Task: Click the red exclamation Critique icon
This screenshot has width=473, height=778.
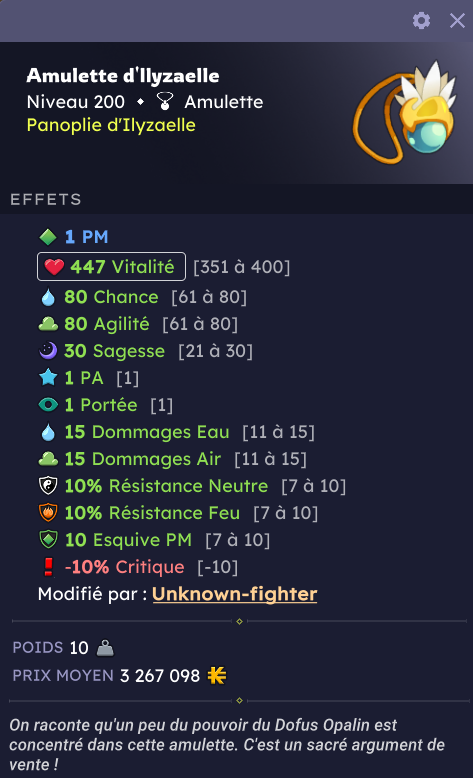Action: (x=49, y=567)
